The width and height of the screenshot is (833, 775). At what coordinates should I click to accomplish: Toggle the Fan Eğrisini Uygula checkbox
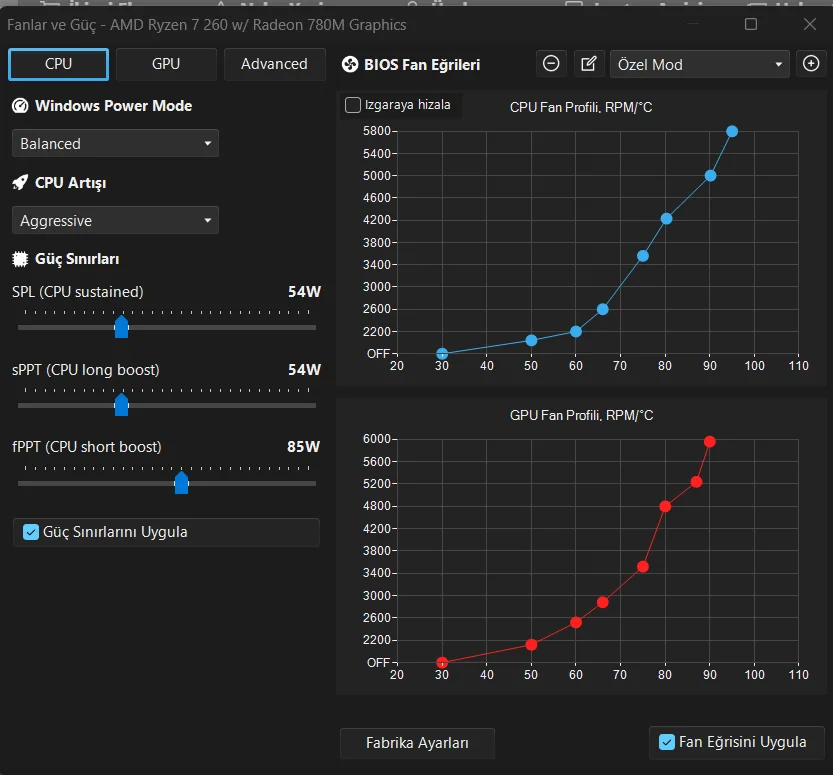(667, 742)
